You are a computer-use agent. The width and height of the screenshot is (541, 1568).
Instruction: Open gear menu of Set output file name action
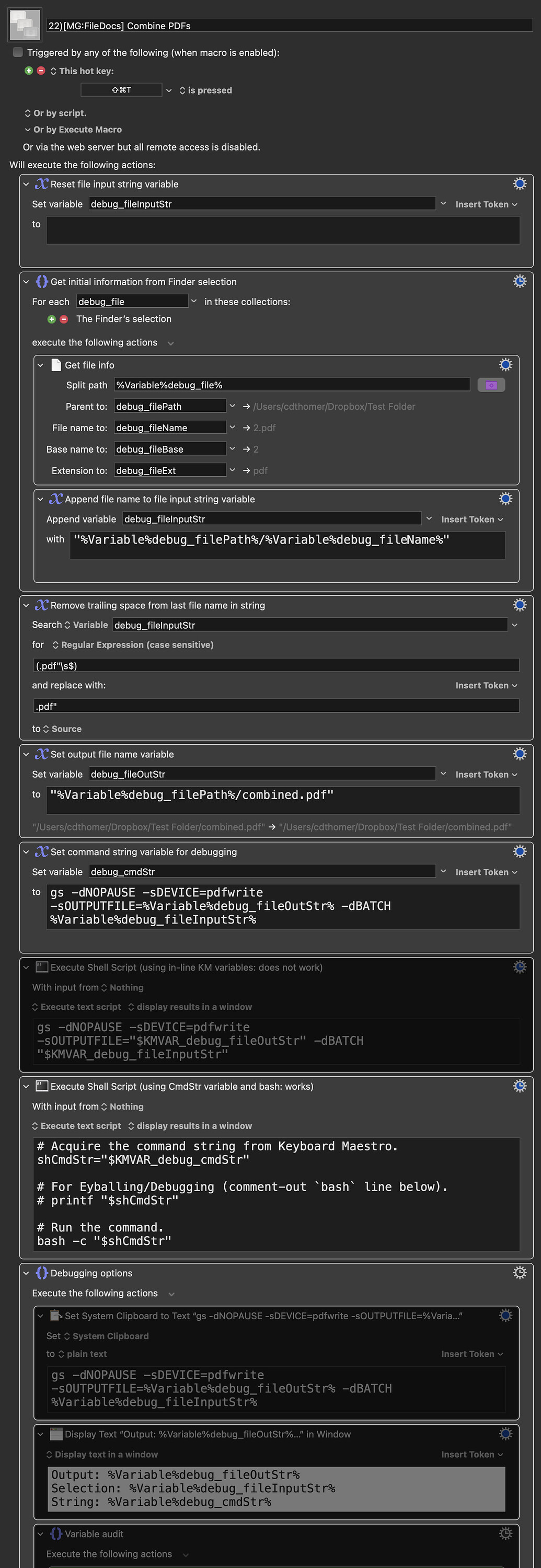[x=520, y=754]
